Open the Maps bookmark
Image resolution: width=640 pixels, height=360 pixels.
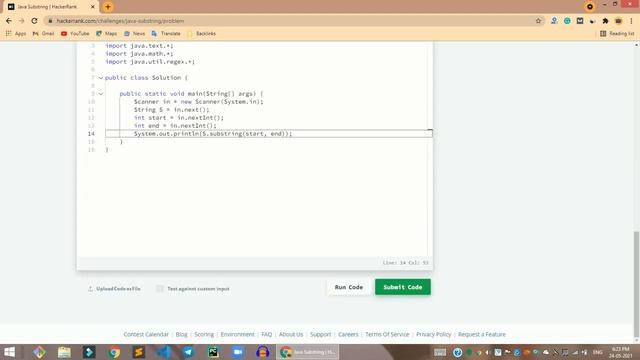point(107,33)
